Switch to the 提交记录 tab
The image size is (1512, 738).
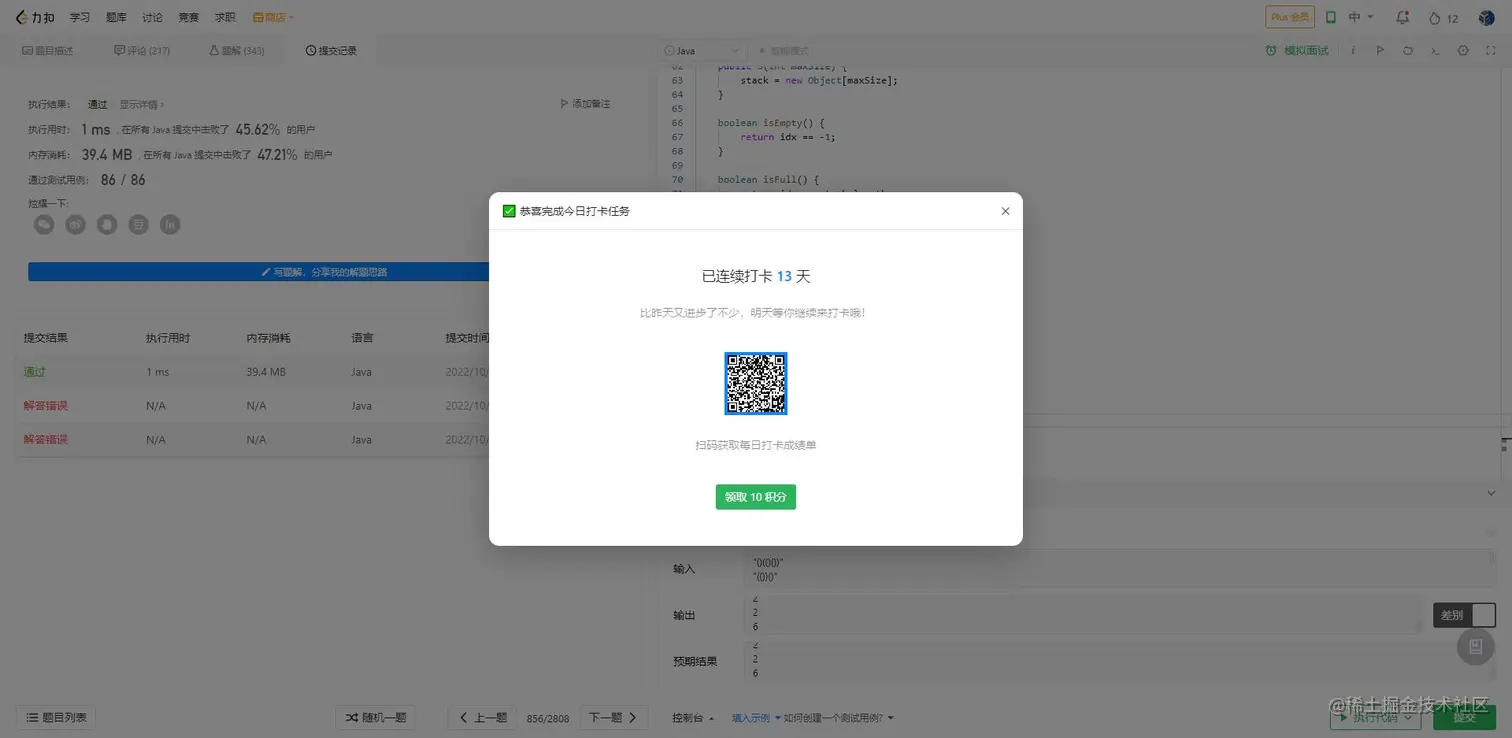[331, 51]
